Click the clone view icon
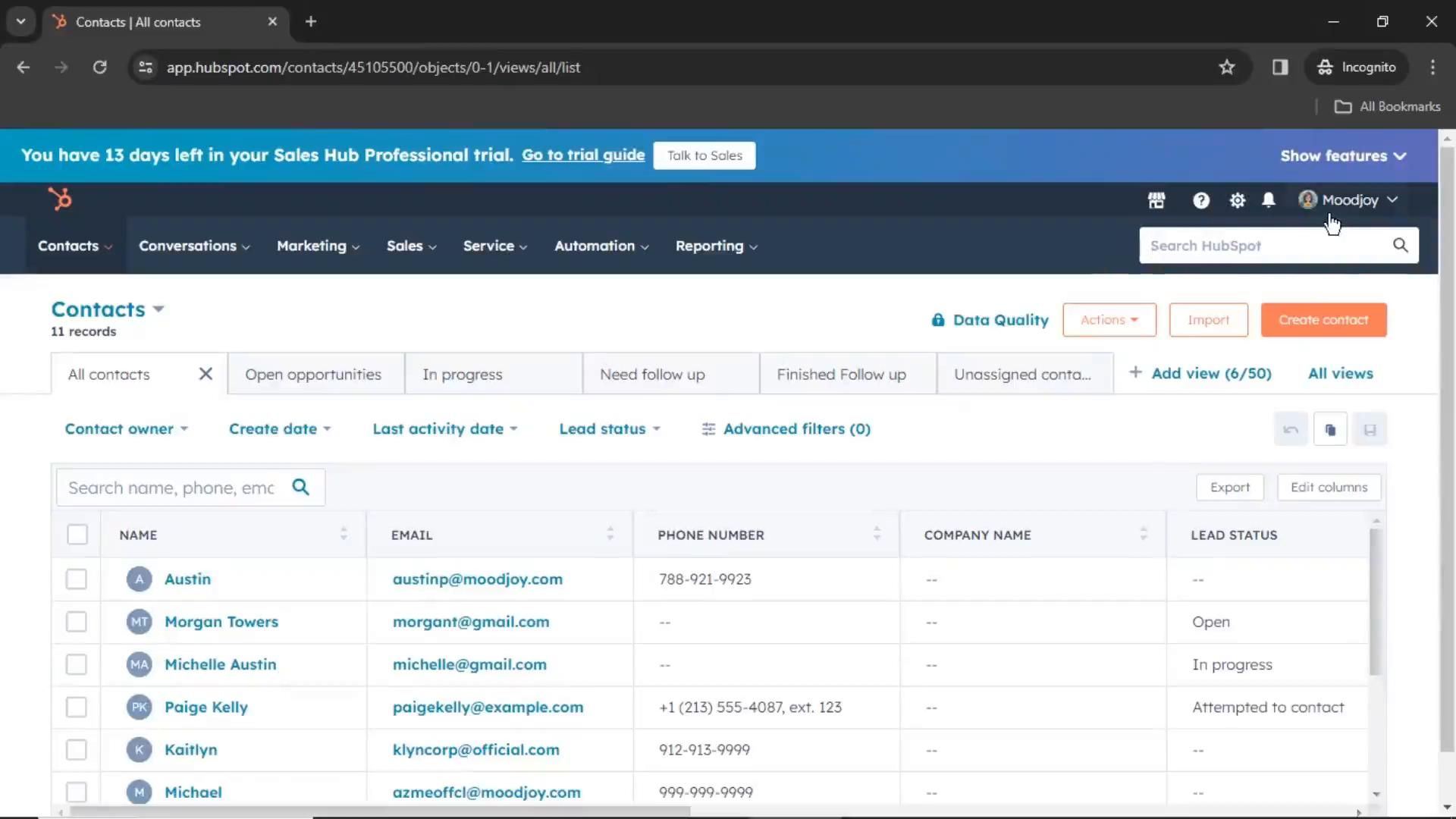This screenshot has height=819, width=1456. (1330, 430)
